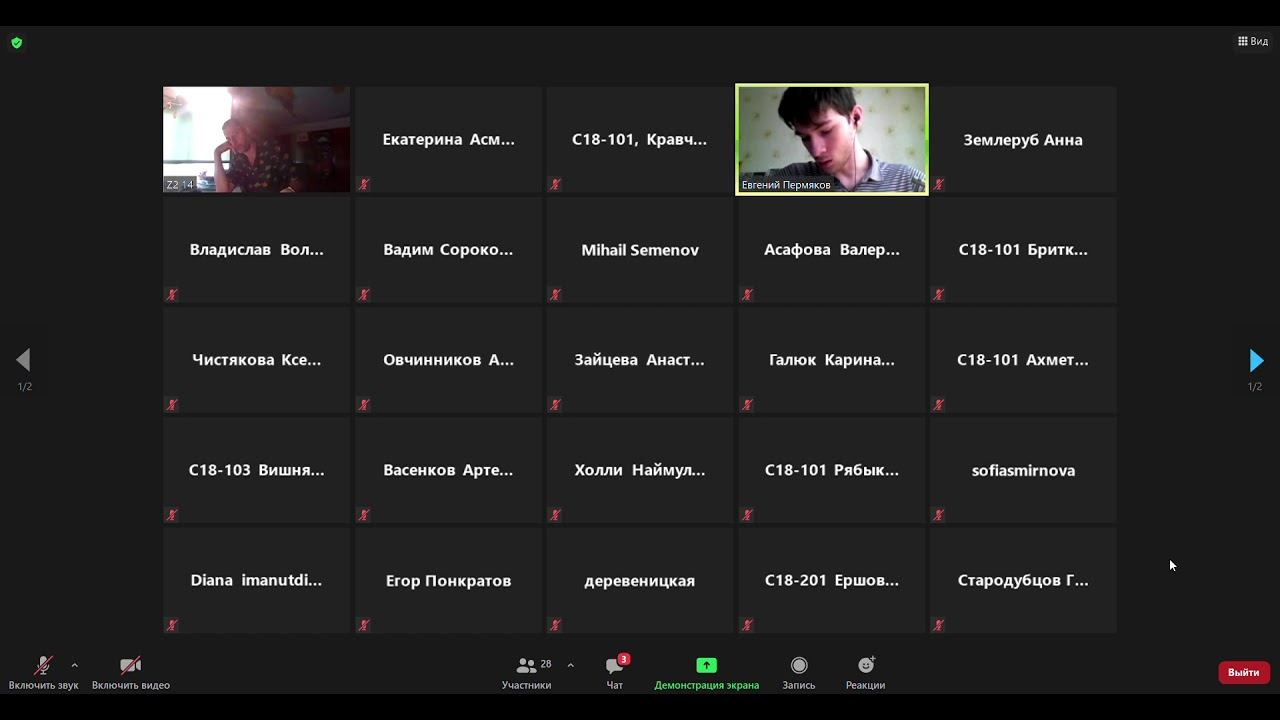Viewport: 1280px width, 720px height.
Task: Select participant name С18-101 Рябык...
Action: coord(832,470)
